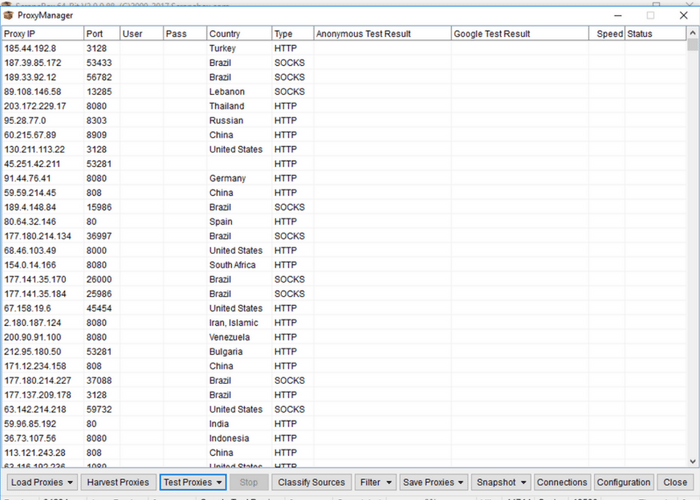700x500 pixels.
Task: Click the Connections button
Action: coord(562,482)
